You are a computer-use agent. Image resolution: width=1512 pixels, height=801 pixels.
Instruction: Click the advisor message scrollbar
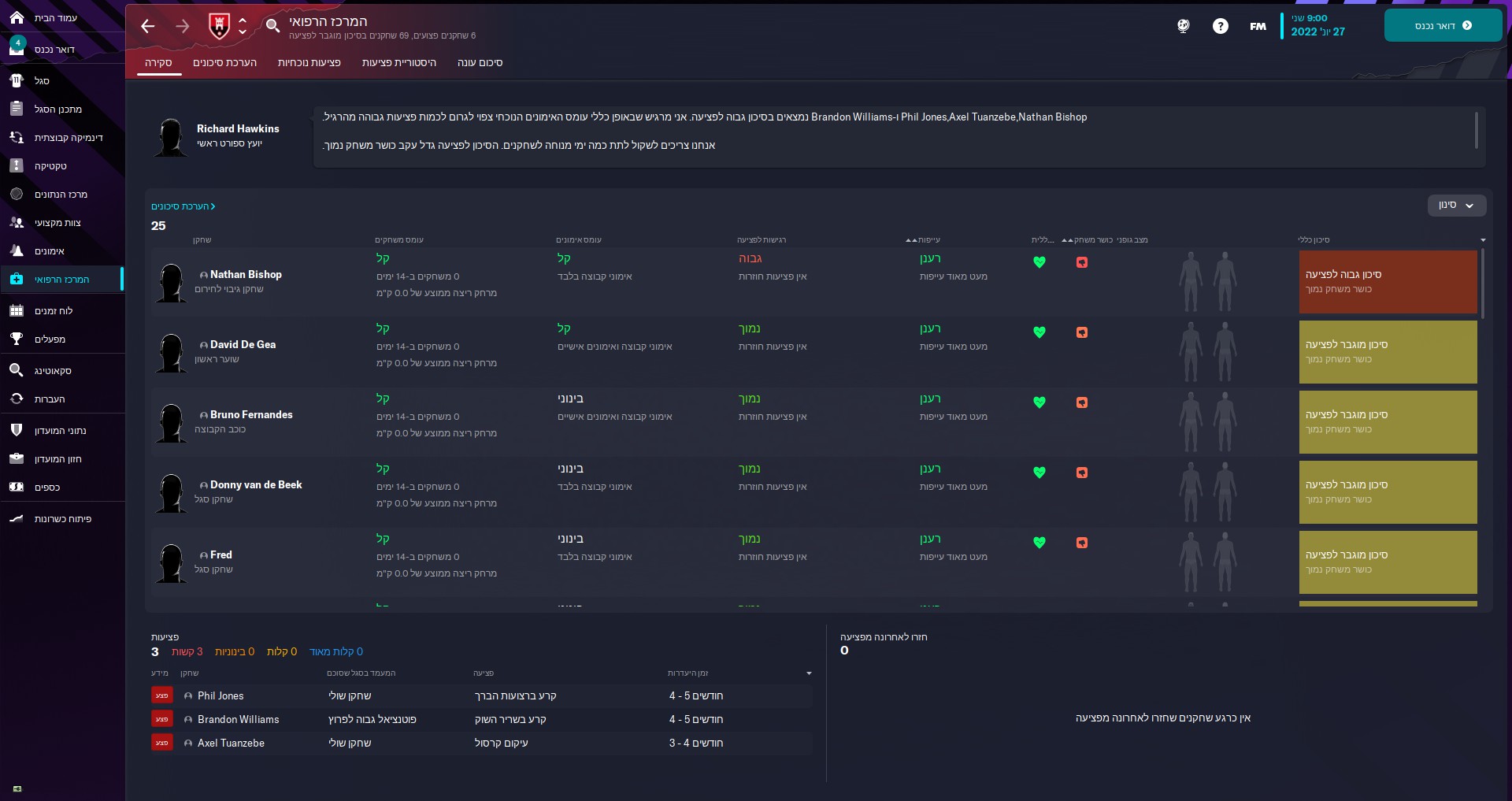(x=1477, y=130)
